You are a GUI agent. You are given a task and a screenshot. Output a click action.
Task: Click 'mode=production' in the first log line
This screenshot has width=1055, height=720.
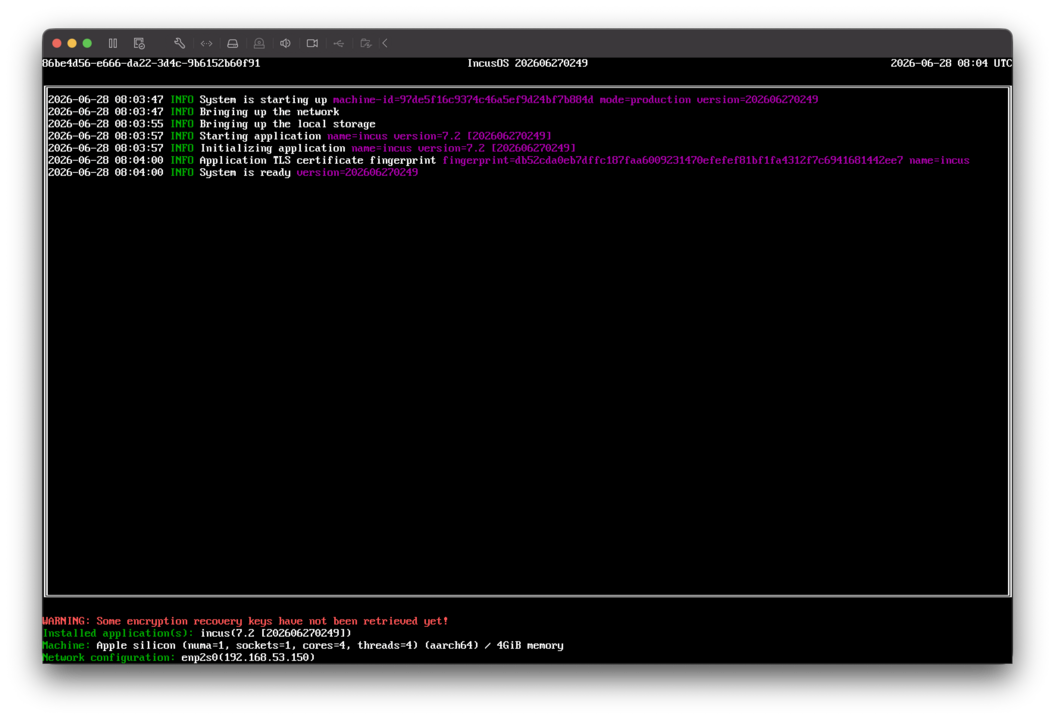click(x=645, y=100)
